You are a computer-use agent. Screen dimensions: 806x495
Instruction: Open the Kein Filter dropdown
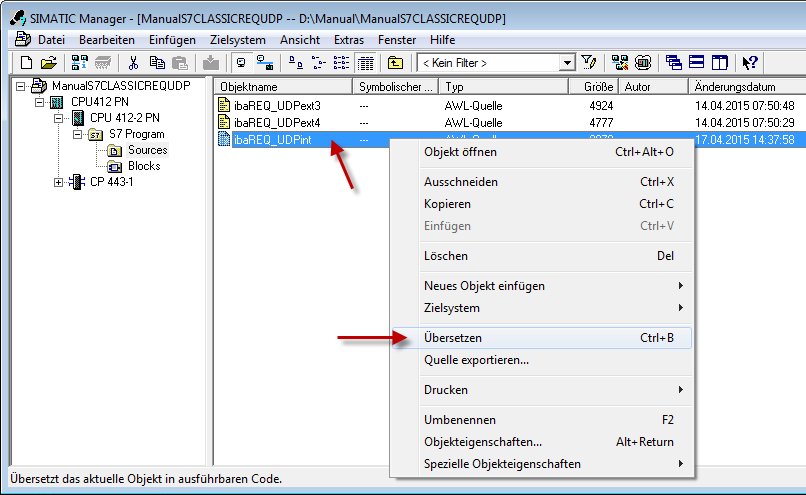tap(566, 63)
